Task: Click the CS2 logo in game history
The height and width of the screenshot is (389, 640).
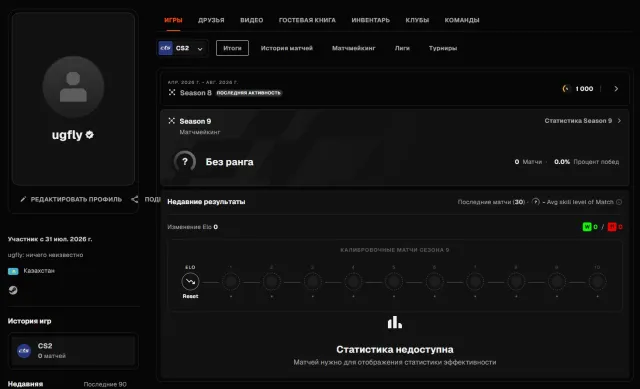Action: click(24, 351)
